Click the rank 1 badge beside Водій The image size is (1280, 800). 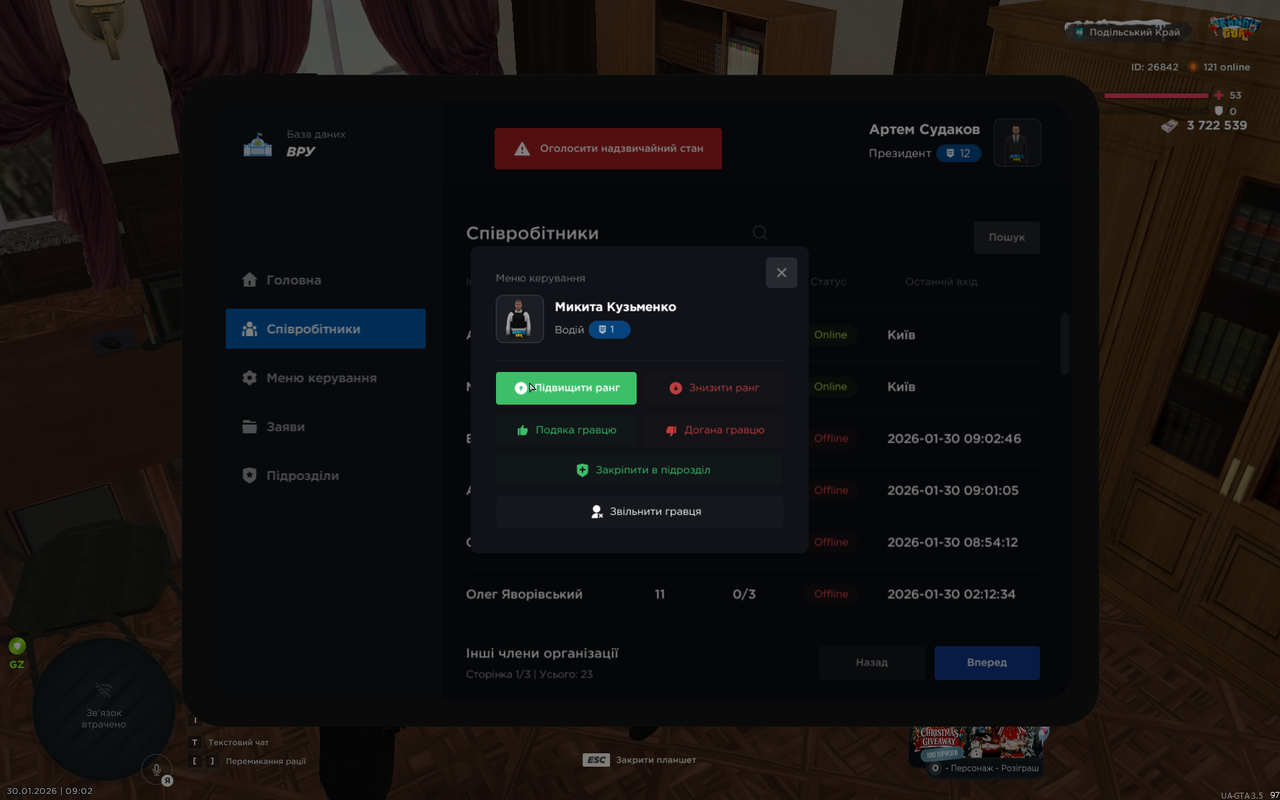[609, 330]
